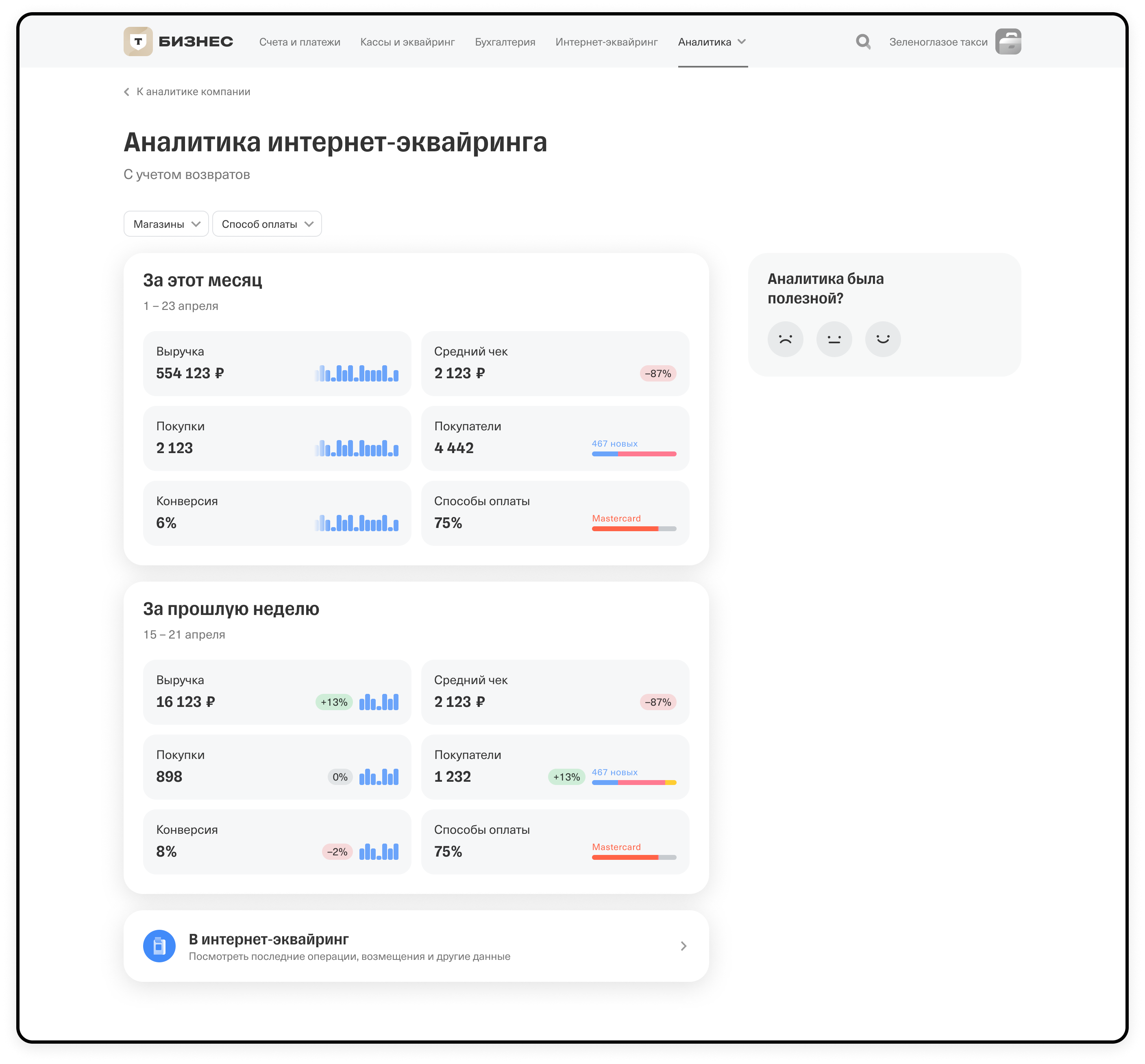
Task: Open the Способ оплаты filter dropdown
Action: (x=267, y=224)
